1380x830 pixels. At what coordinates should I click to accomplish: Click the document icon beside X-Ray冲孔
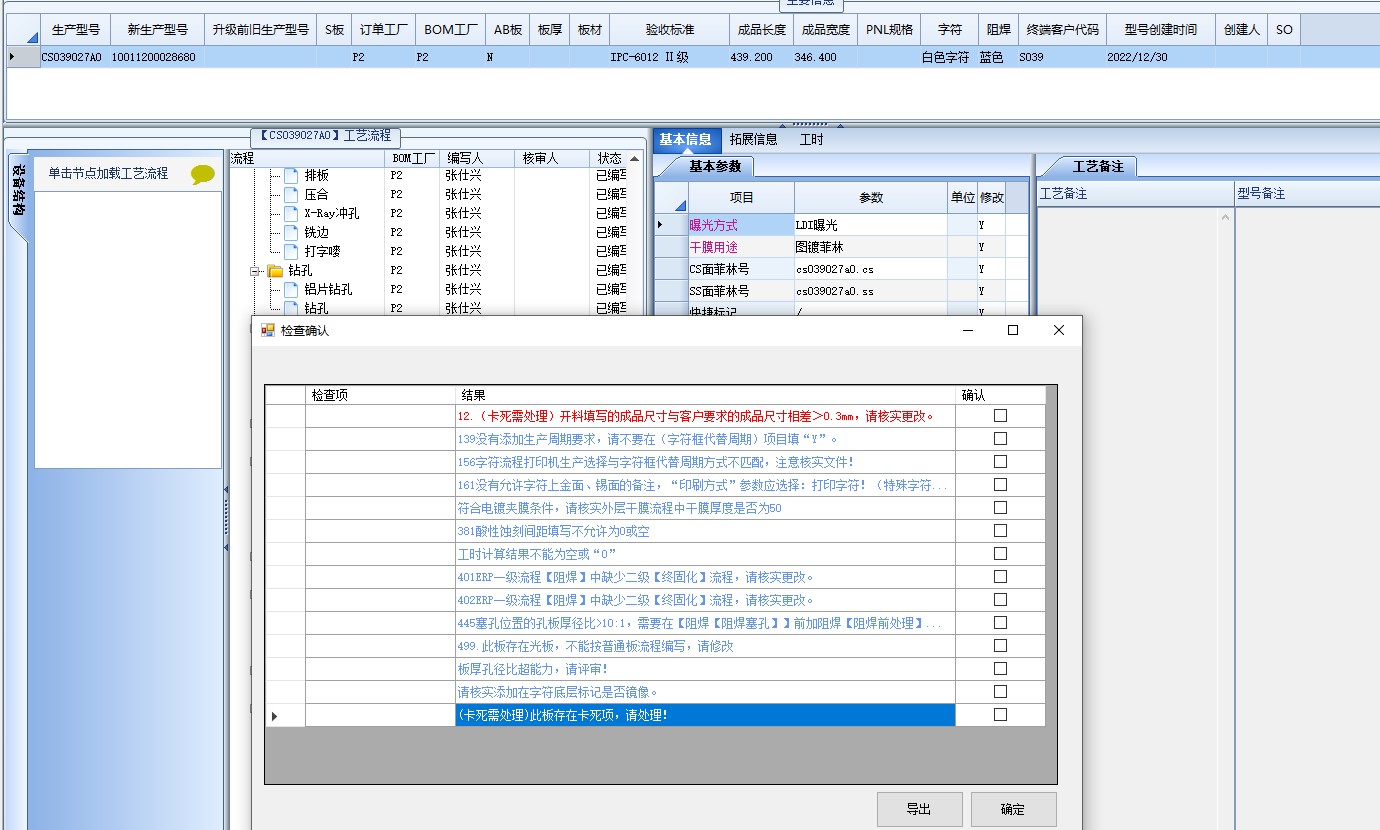coord(291,214)
